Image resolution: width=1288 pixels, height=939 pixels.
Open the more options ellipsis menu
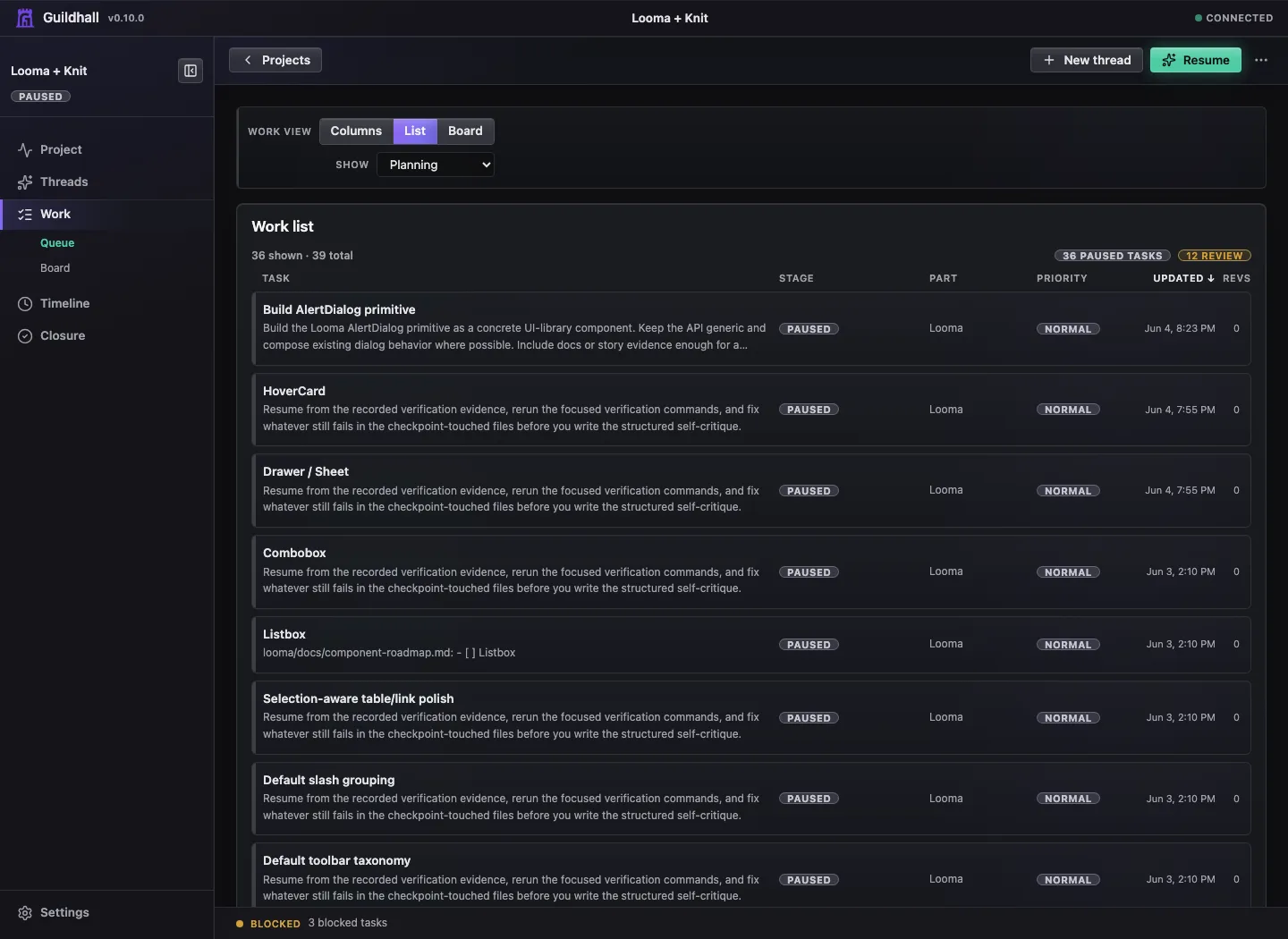1261,60
